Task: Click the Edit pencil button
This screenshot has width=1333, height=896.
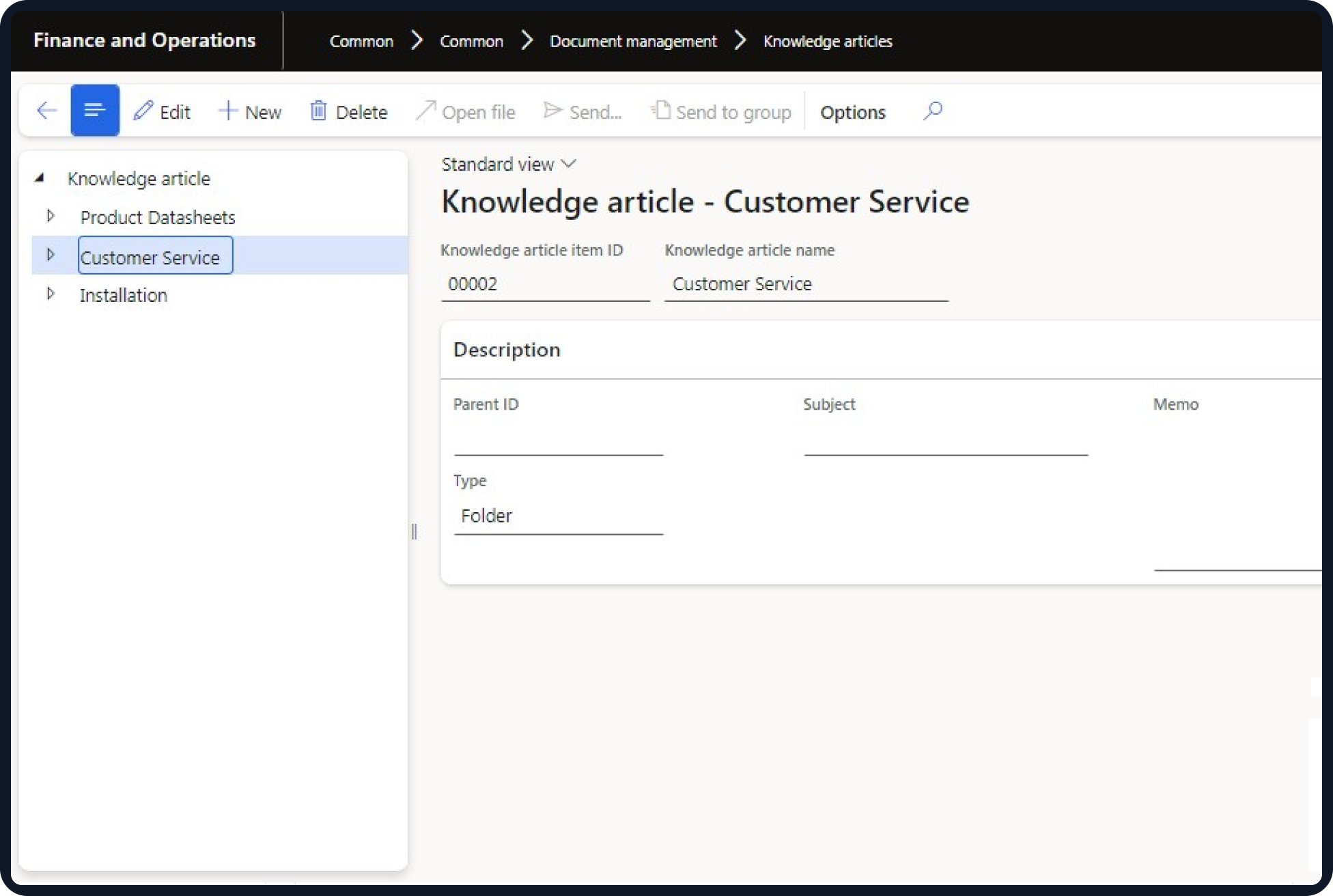Action: [161, 111]
